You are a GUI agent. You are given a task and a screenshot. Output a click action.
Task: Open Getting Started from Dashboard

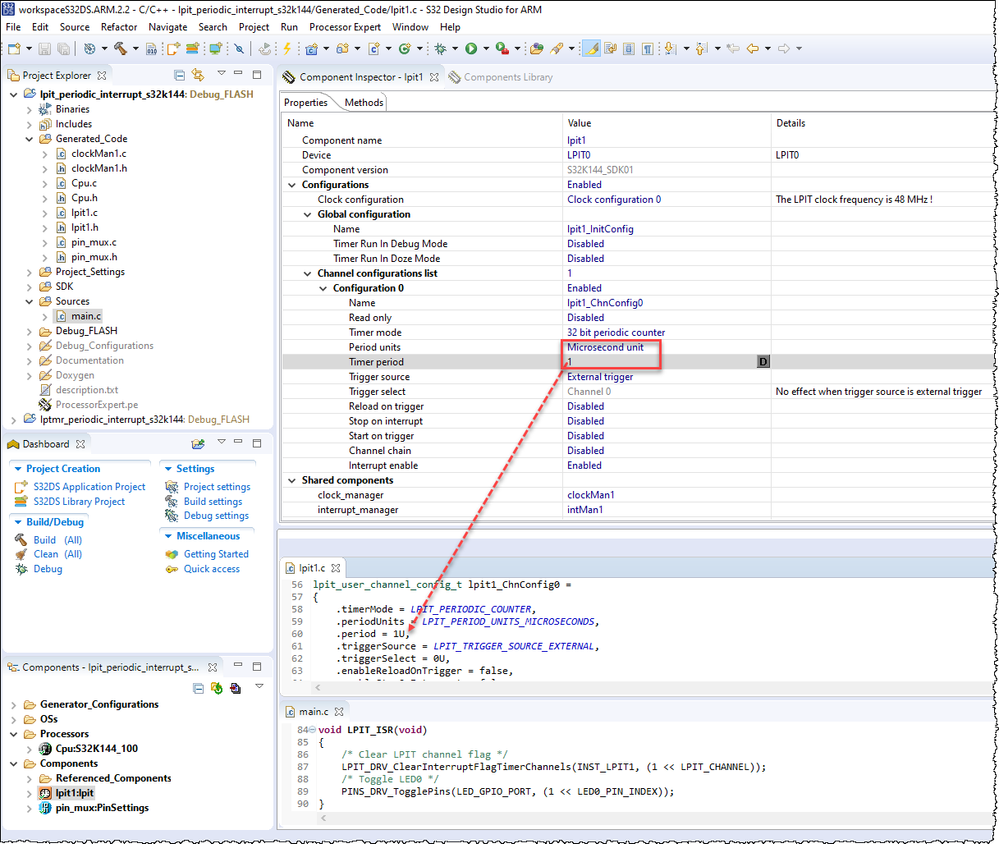[215, 554]
